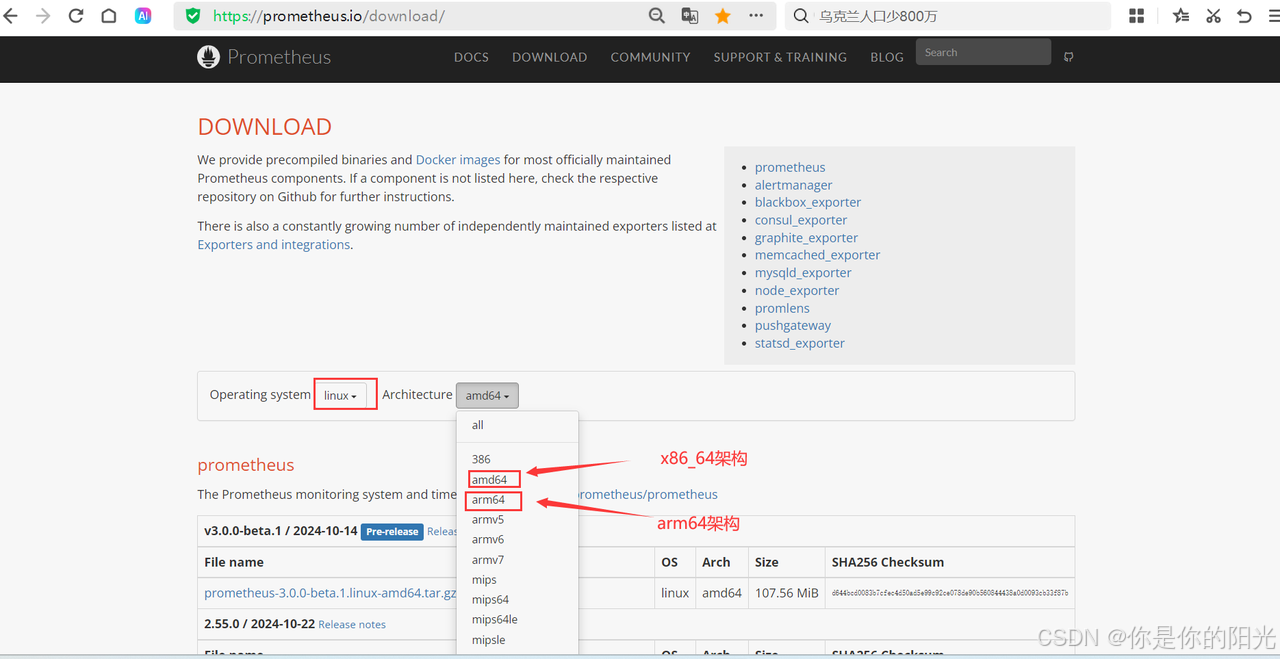Follow the Exporters and integrations link
The width and height of the screenshot is (1280, 659).
point(274,245)
